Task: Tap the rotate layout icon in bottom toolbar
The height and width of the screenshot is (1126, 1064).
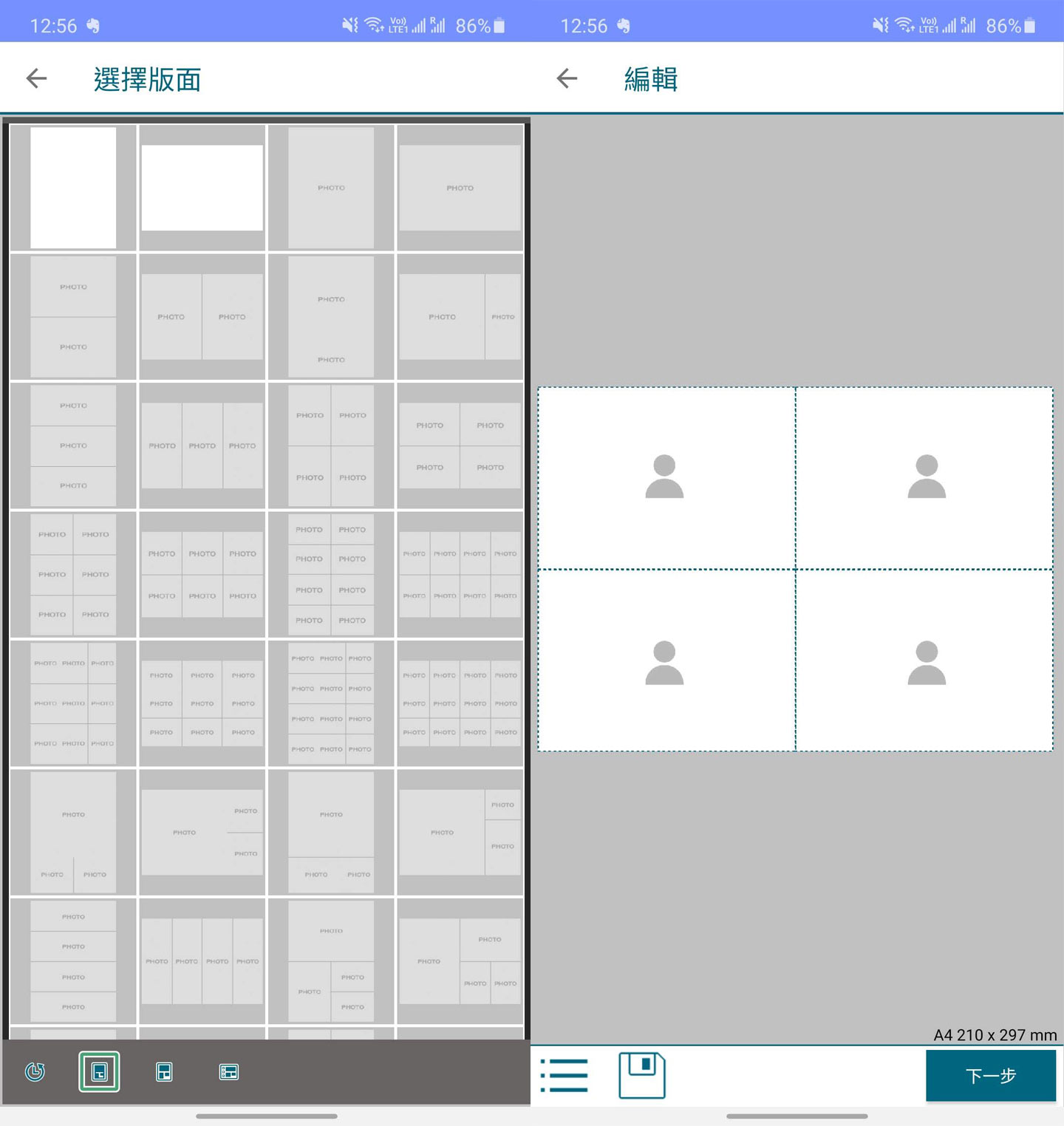Action: (35, 1072)
